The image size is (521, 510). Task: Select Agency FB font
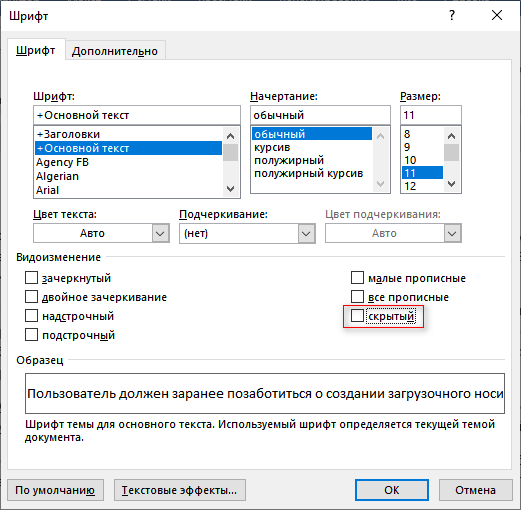pos(128,162)
